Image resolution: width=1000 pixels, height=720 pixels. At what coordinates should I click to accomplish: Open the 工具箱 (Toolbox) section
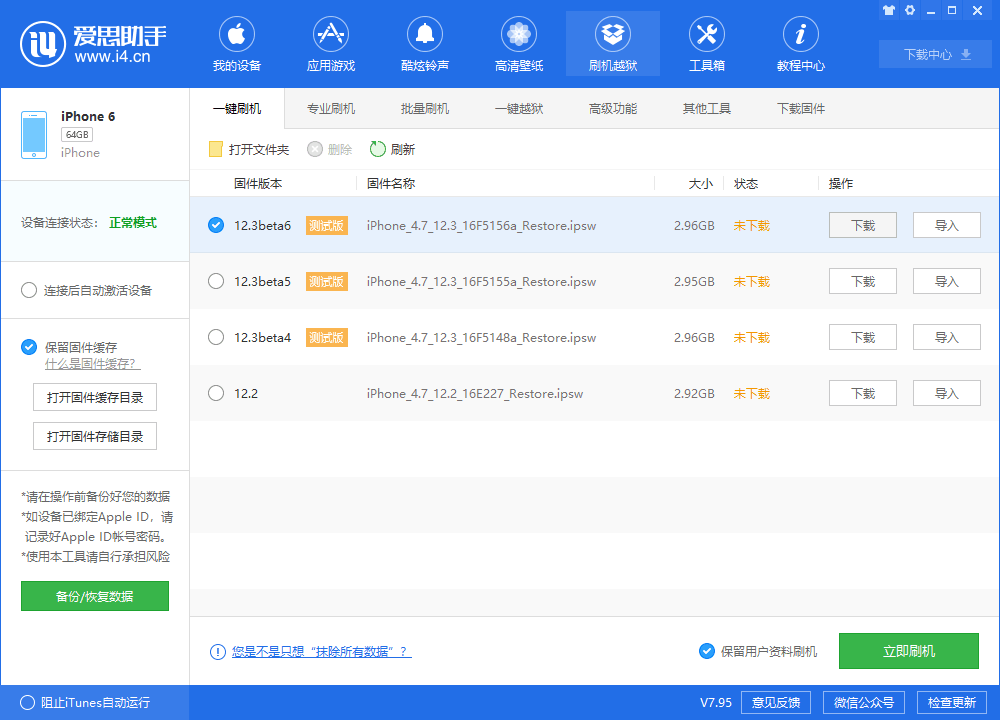(707, 43)
